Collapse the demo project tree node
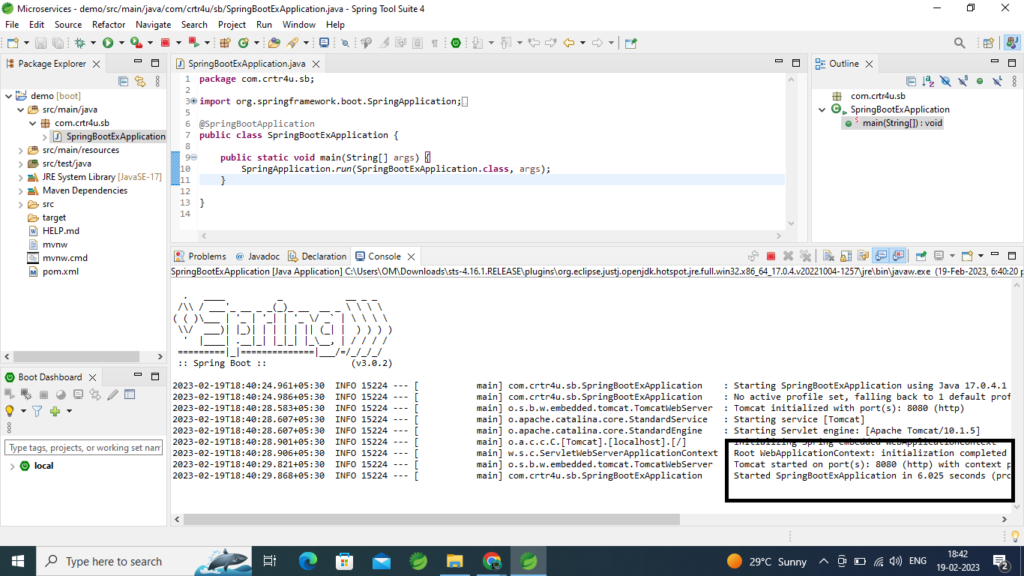Image resolution: width=1024 pixels, height=576 pixels. point(8,96)
